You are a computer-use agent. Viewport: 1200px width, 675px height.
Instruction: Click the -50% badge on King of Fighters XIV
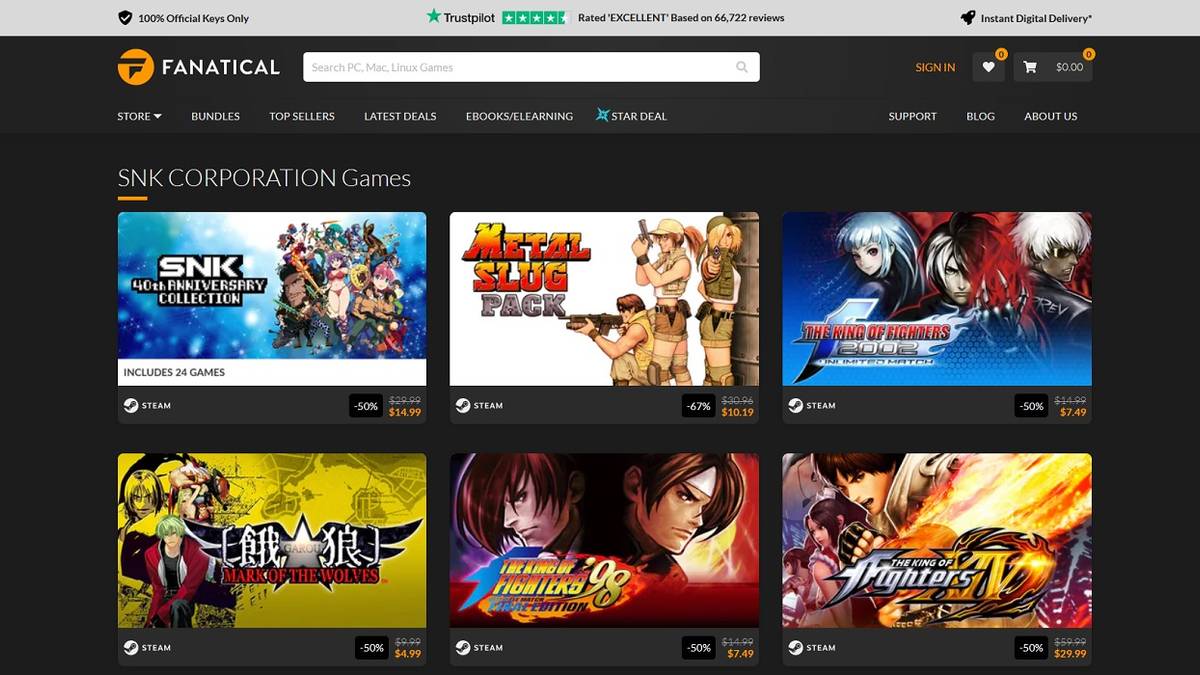(x=1031, y=647)
